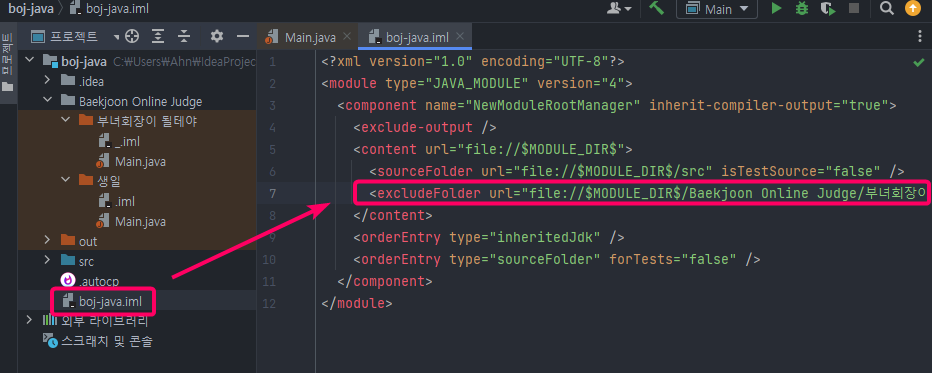Click the locate file crosshair icon

click(131, 37)
